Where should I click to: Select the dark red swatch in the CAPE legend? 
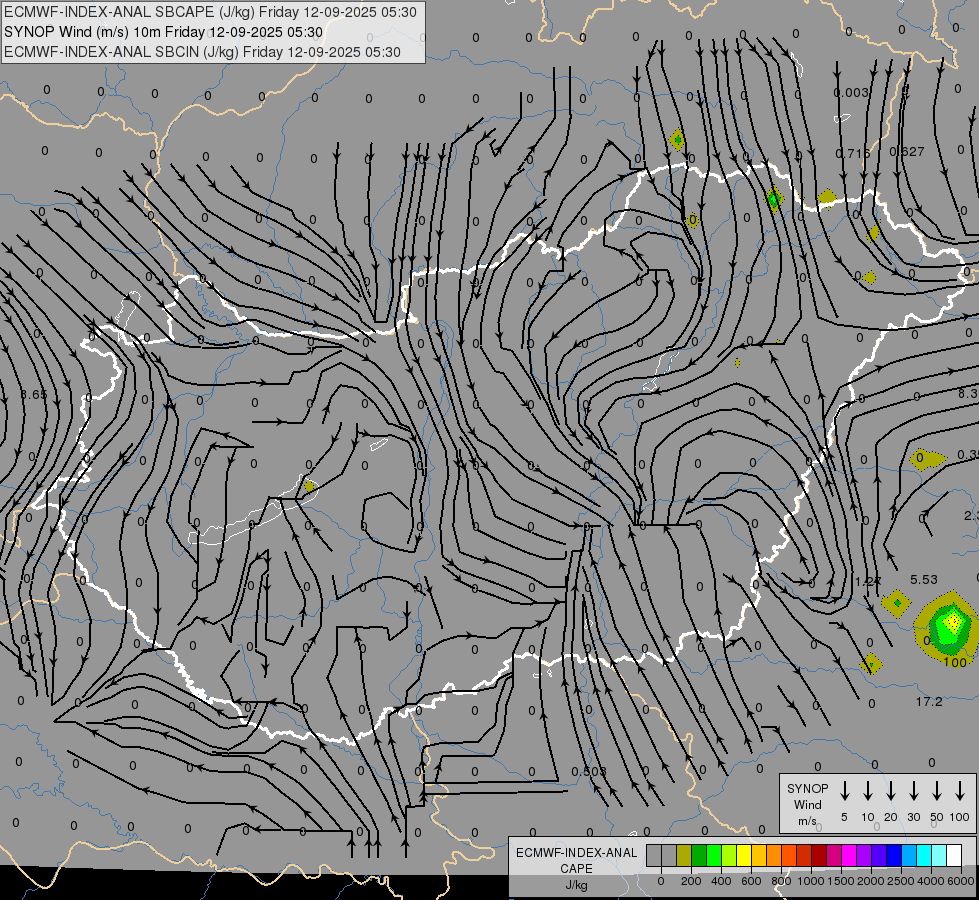pyautogui.click(x=819, y=855)
